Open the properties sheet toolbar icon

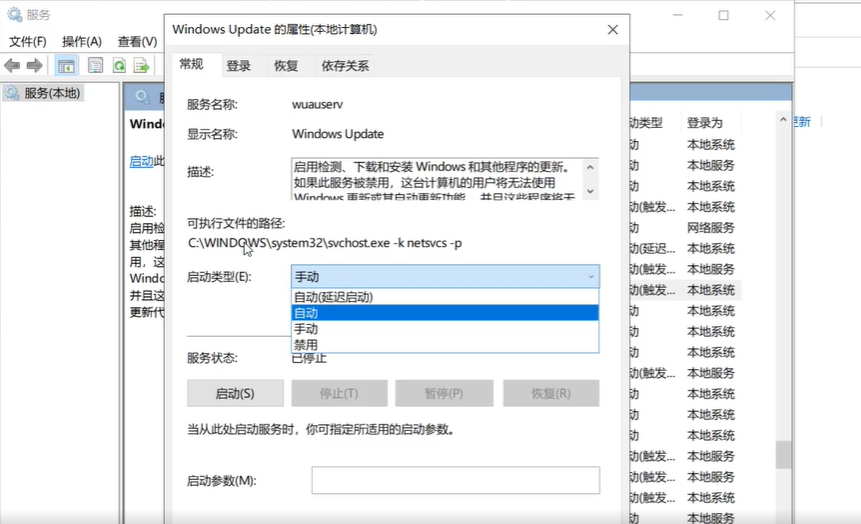(x=95, y=66)
